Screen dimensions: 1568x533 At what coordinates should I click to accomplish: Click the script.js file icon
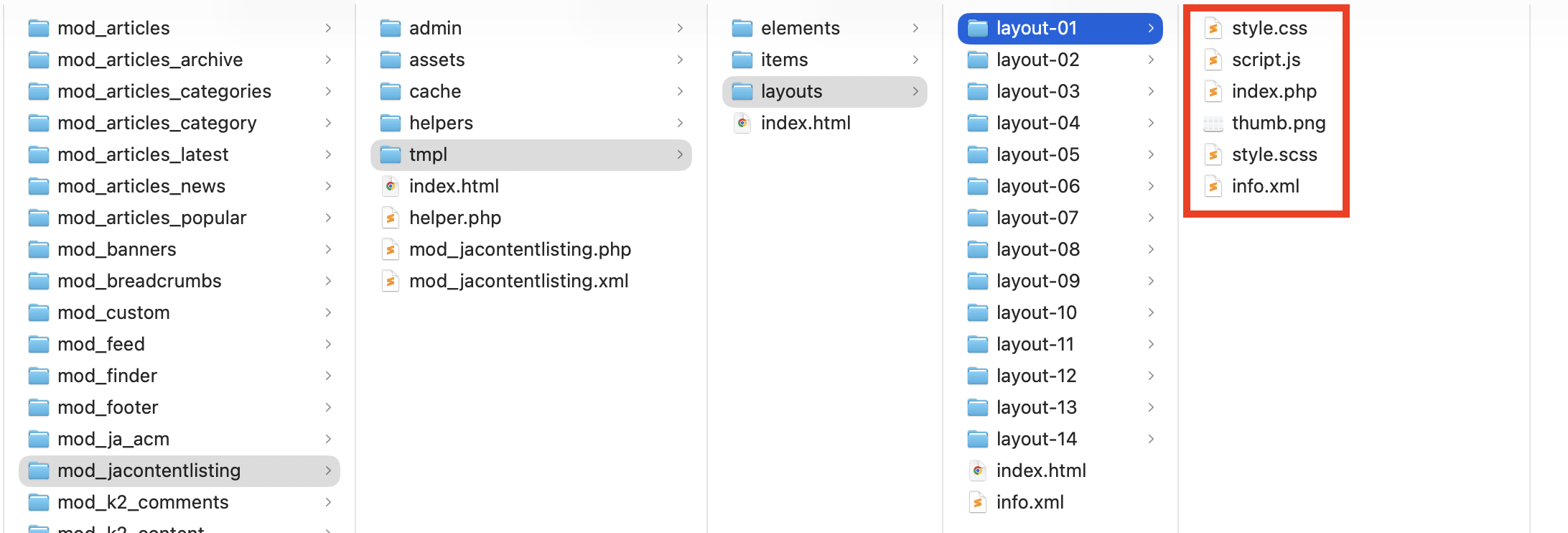(x=1213, y=60)
